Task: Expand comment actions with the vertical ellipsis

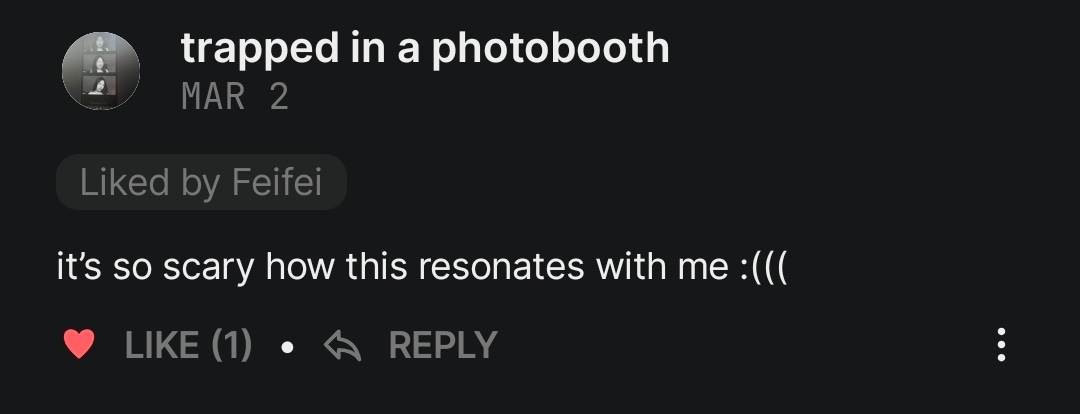Action: point(1001,344)
